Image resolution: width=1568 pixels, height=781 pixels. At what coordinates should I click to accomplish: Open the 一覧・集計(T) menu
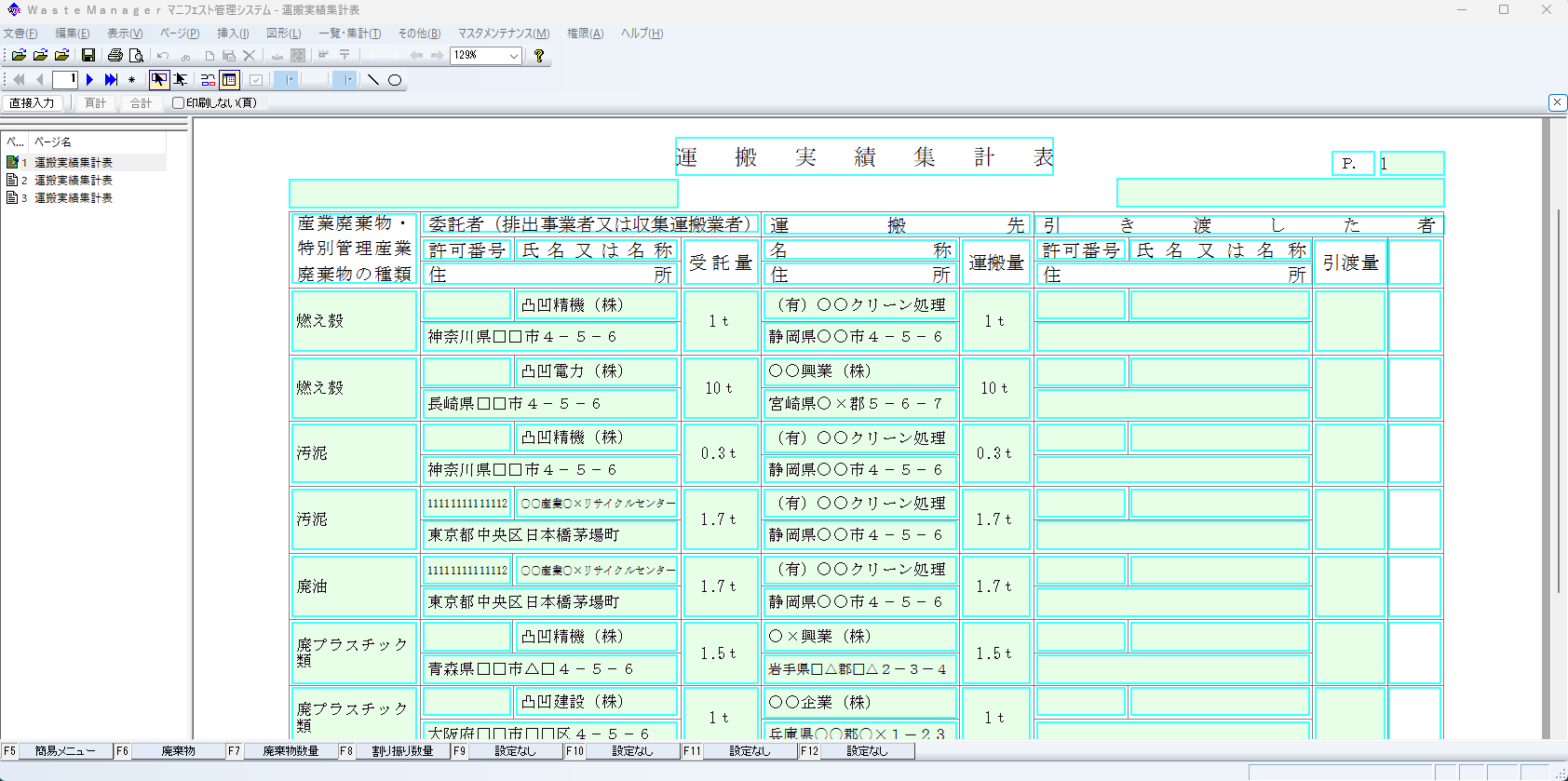[349, 34]
